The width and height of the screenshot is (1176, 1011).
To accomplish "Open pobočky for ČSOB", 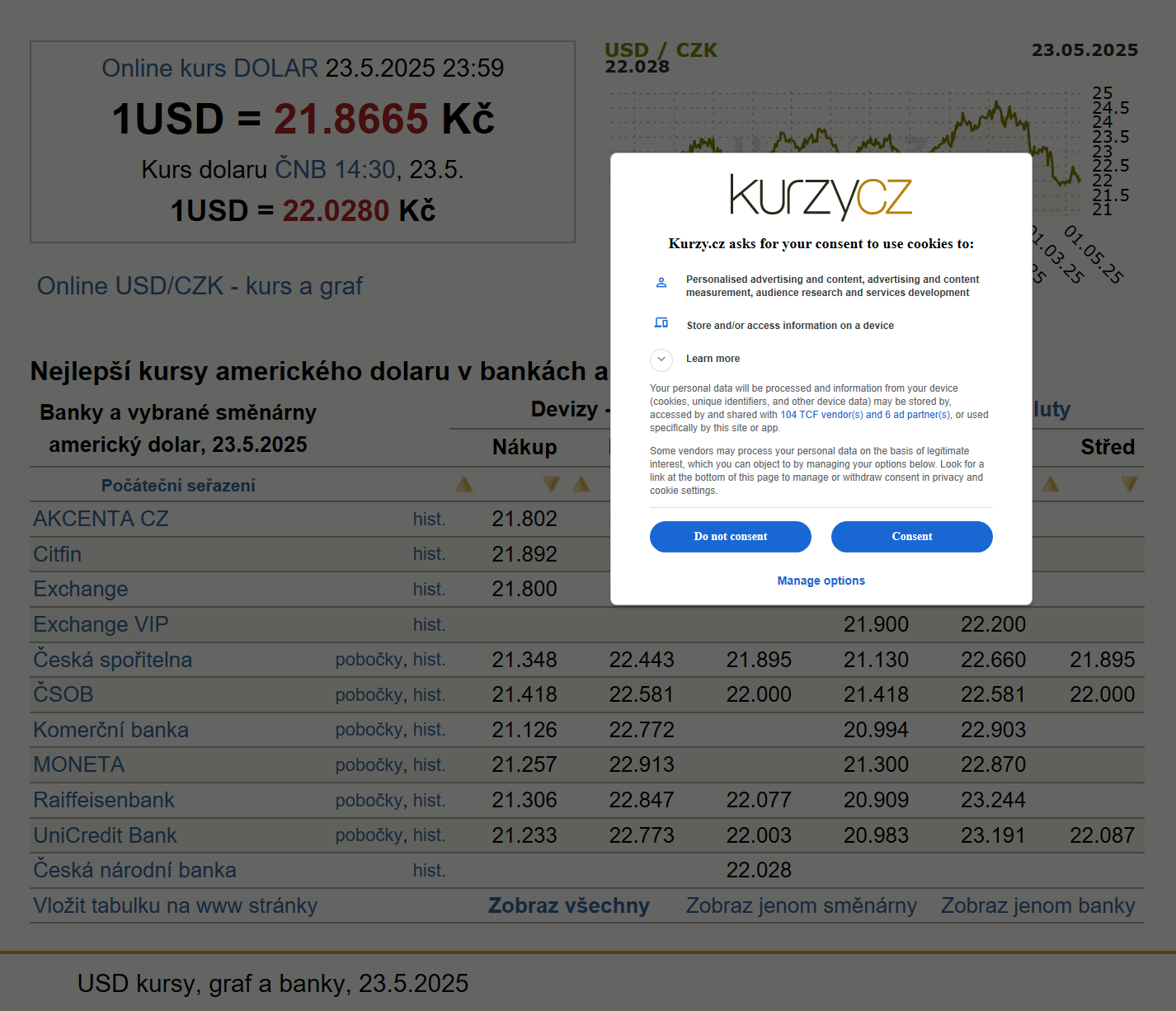I will click(x=369, y=695).
